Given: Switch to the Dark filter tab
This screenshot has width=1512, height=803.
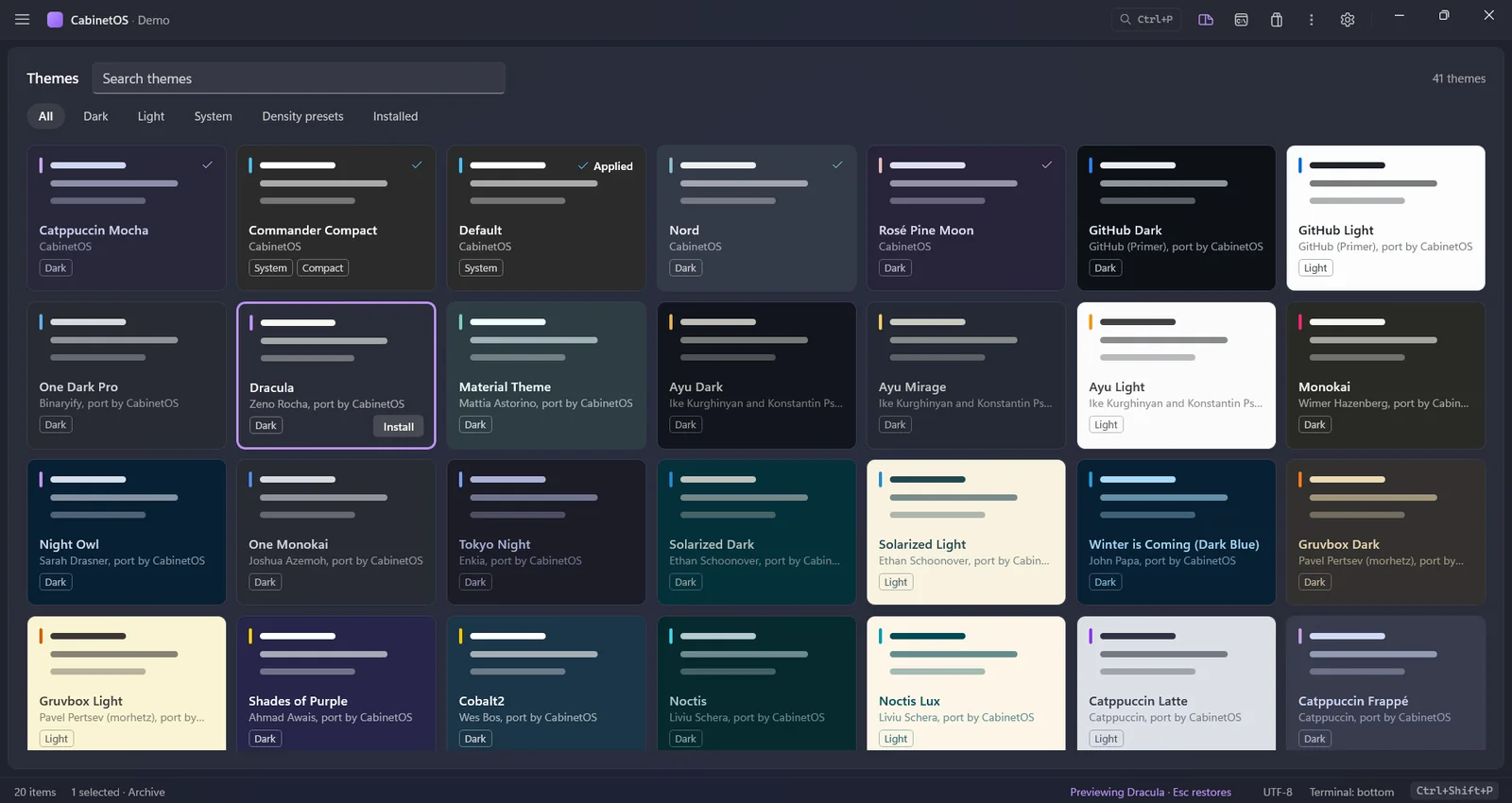Looking at the screenshot, I should click(95, 116).
